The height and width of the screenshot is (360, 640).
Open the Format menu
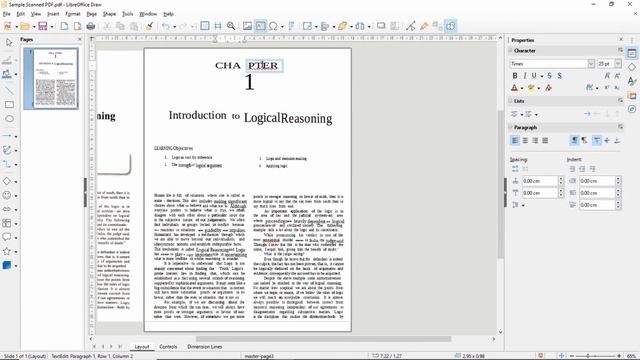73,14
